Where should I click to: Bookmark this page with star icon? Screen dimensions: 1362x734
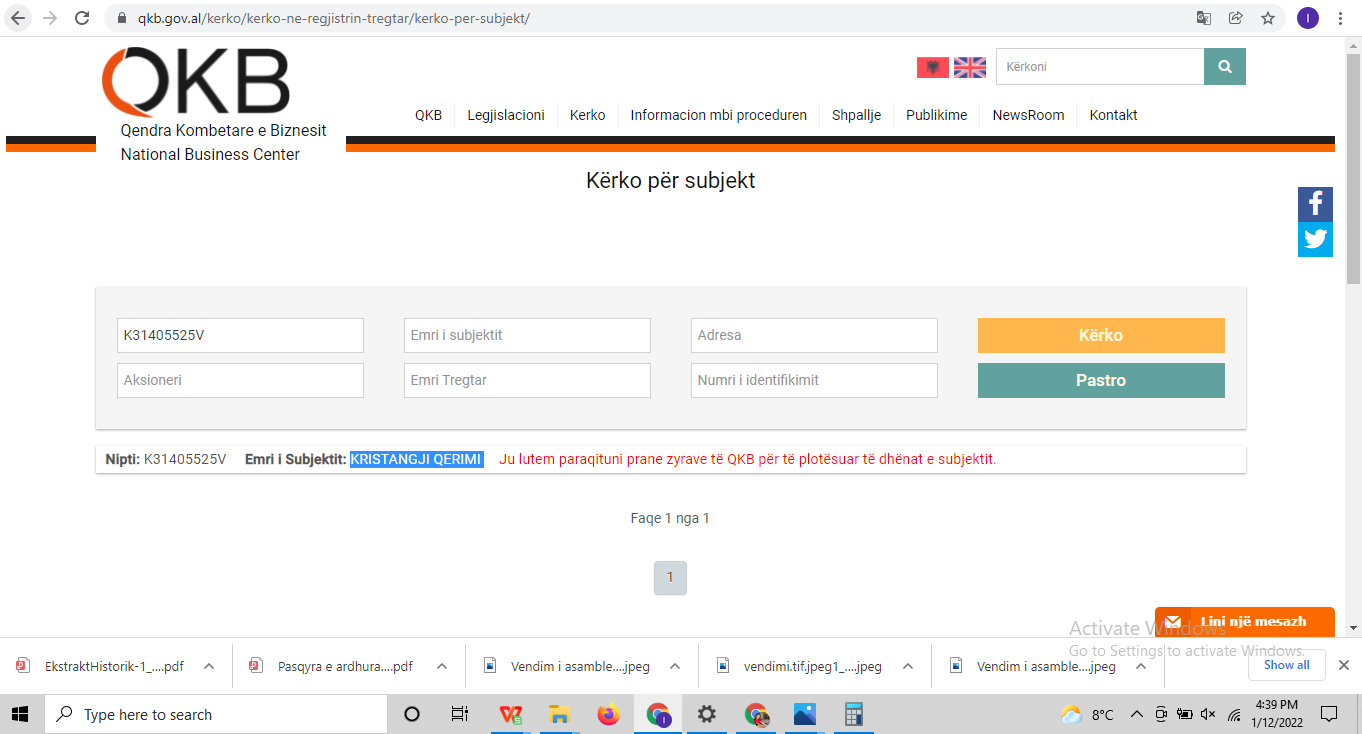(x=1268, y=18)
